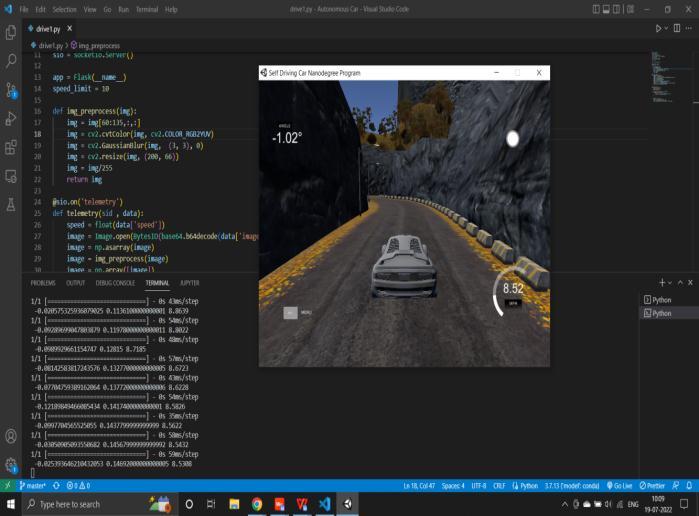Expand the new terminal launch profile dropdown
Screen dimensions: 699x516
point(670,283)
